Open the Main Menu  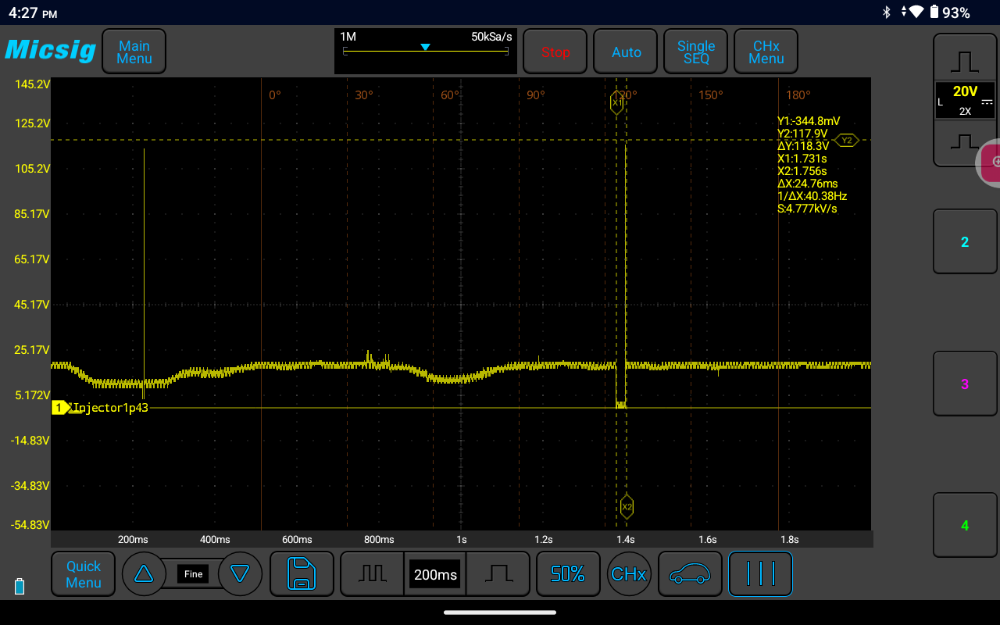tap(134, 52)
